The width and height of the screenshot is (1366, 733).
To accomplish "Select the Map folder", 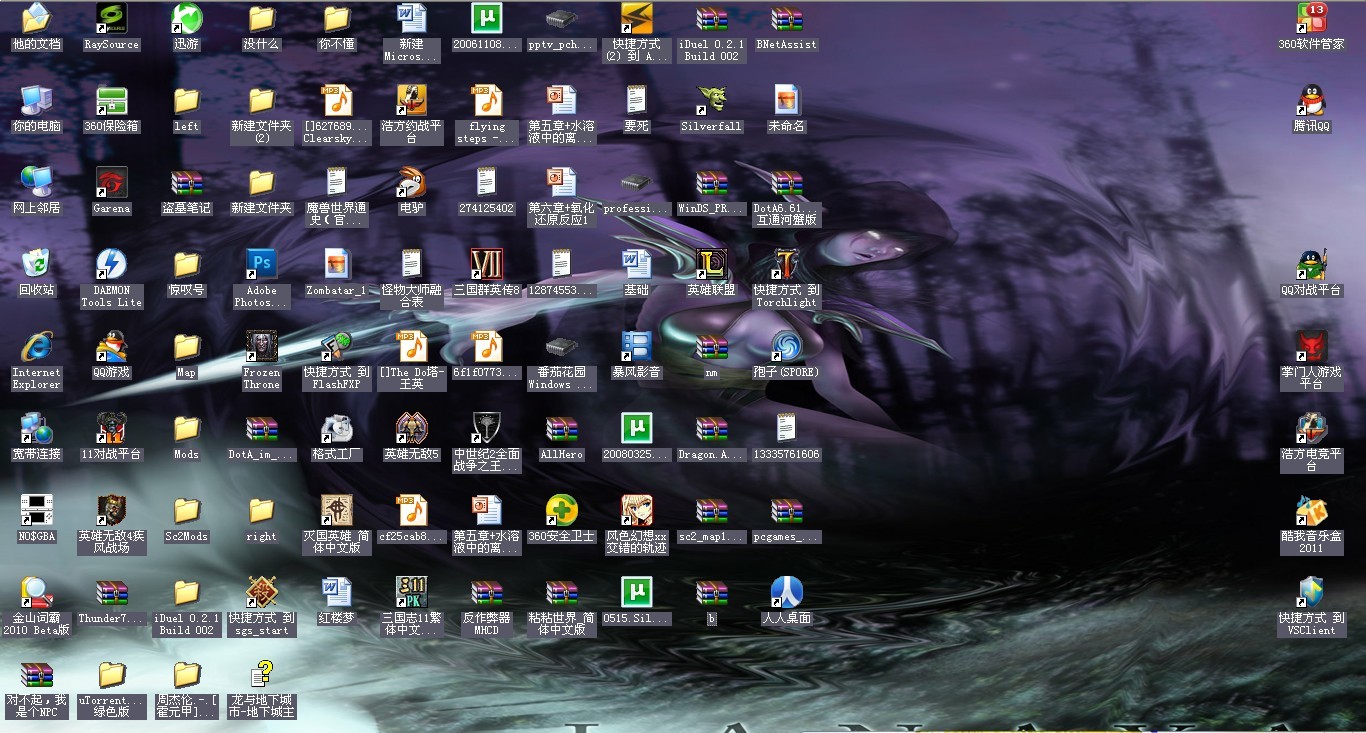I will (x=186, y=346).
